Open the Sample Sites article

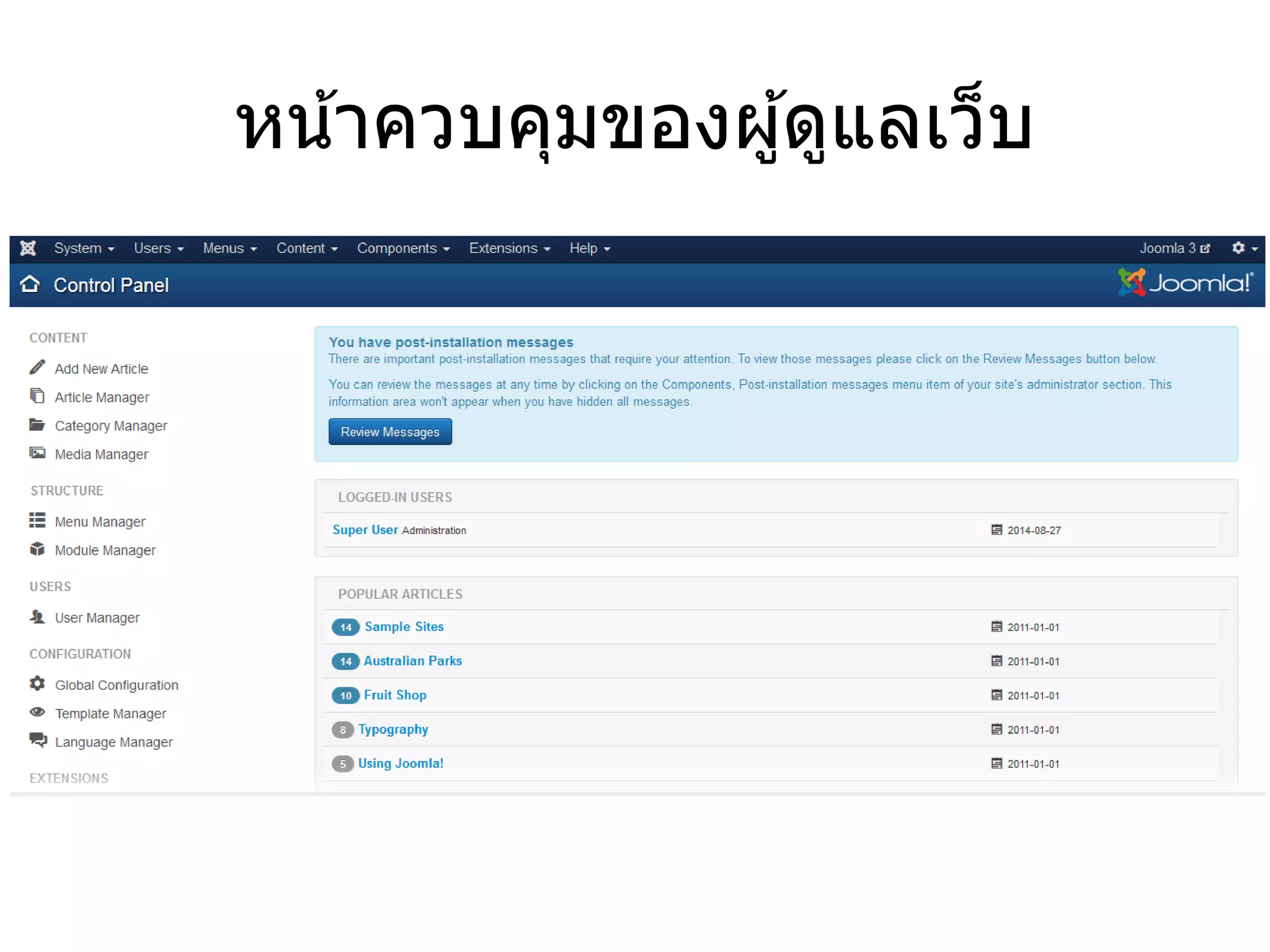pyautogui.click(x=404, y=627)
